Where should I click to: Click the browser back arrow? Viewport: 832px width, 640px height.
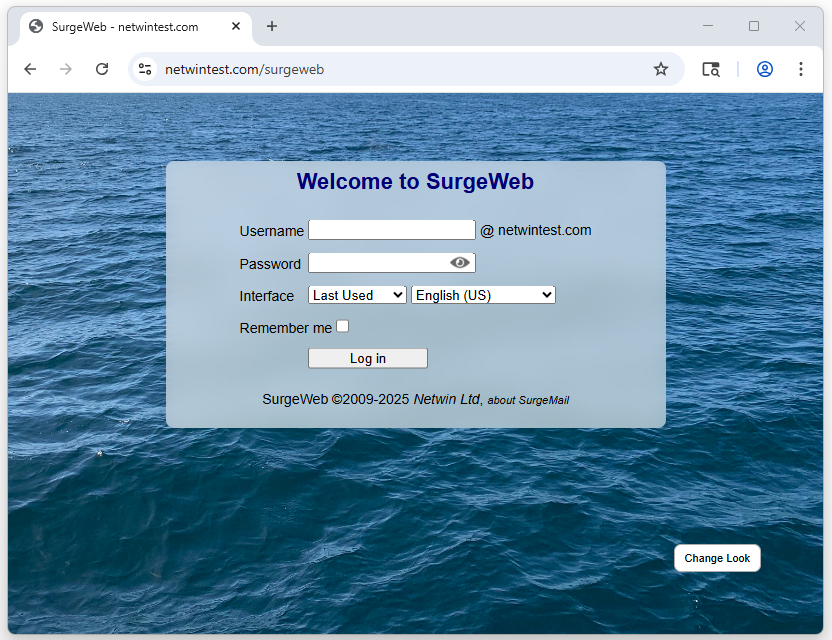coord(30,69)
